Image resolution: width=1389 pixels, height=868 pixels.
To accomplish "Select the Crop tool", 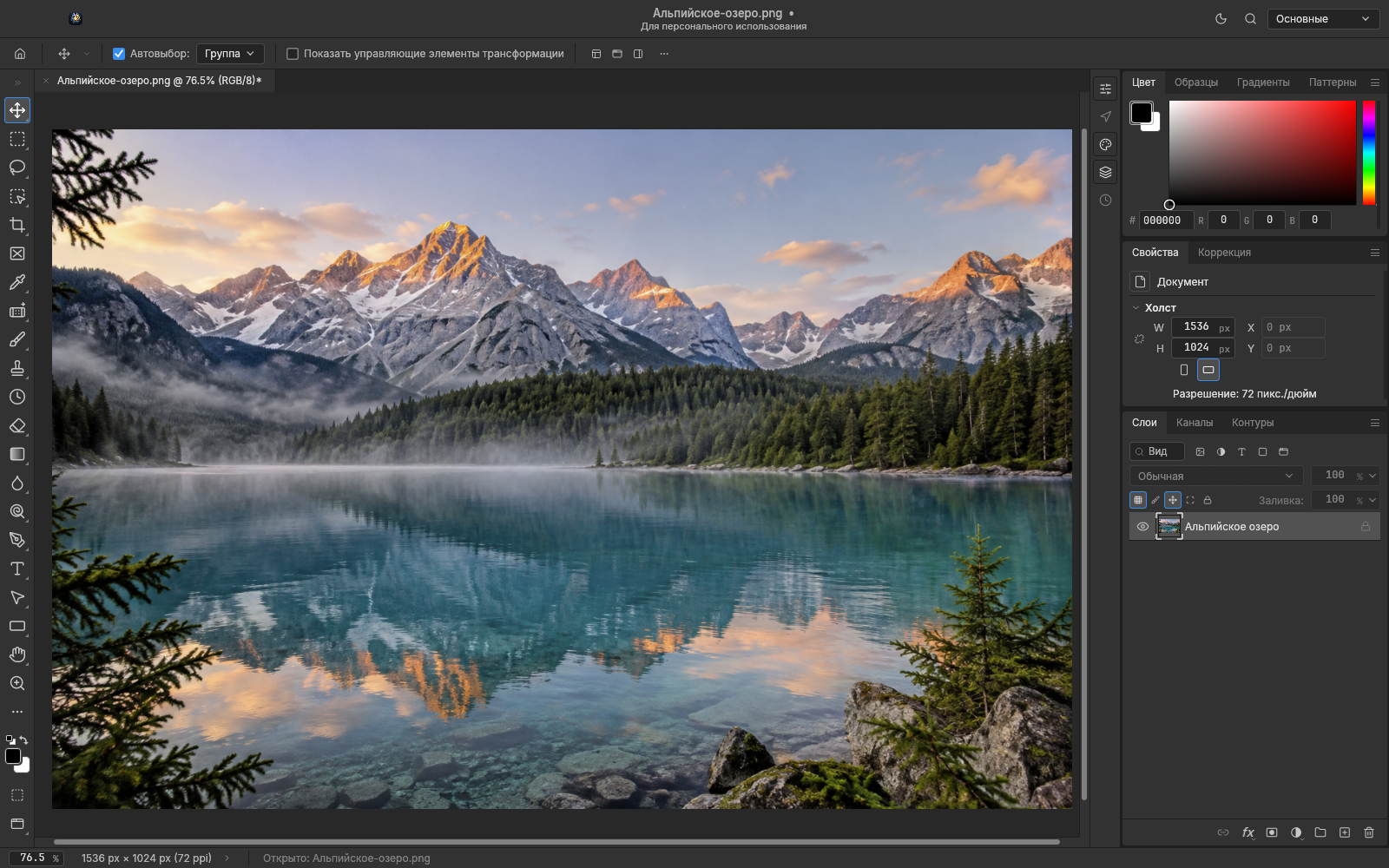I will [x=17, y=225].
